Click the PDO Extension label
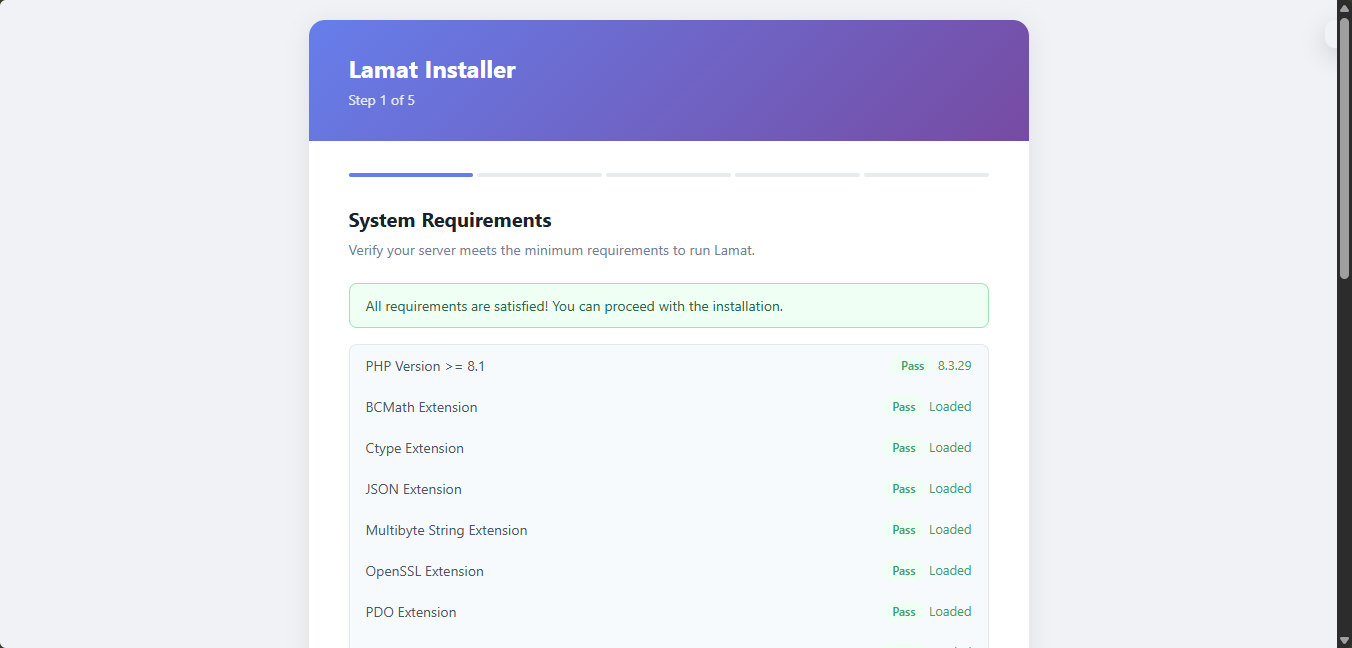 tap(410, 612)
